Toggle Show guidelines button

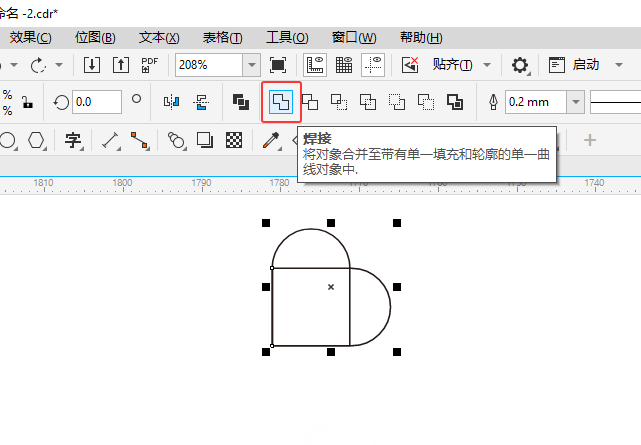(x=373, y=65)
